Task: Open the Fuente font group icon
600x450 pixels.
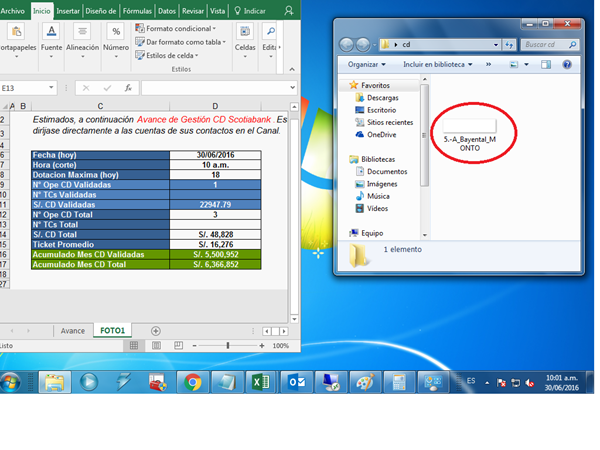Action: (51, 31)
